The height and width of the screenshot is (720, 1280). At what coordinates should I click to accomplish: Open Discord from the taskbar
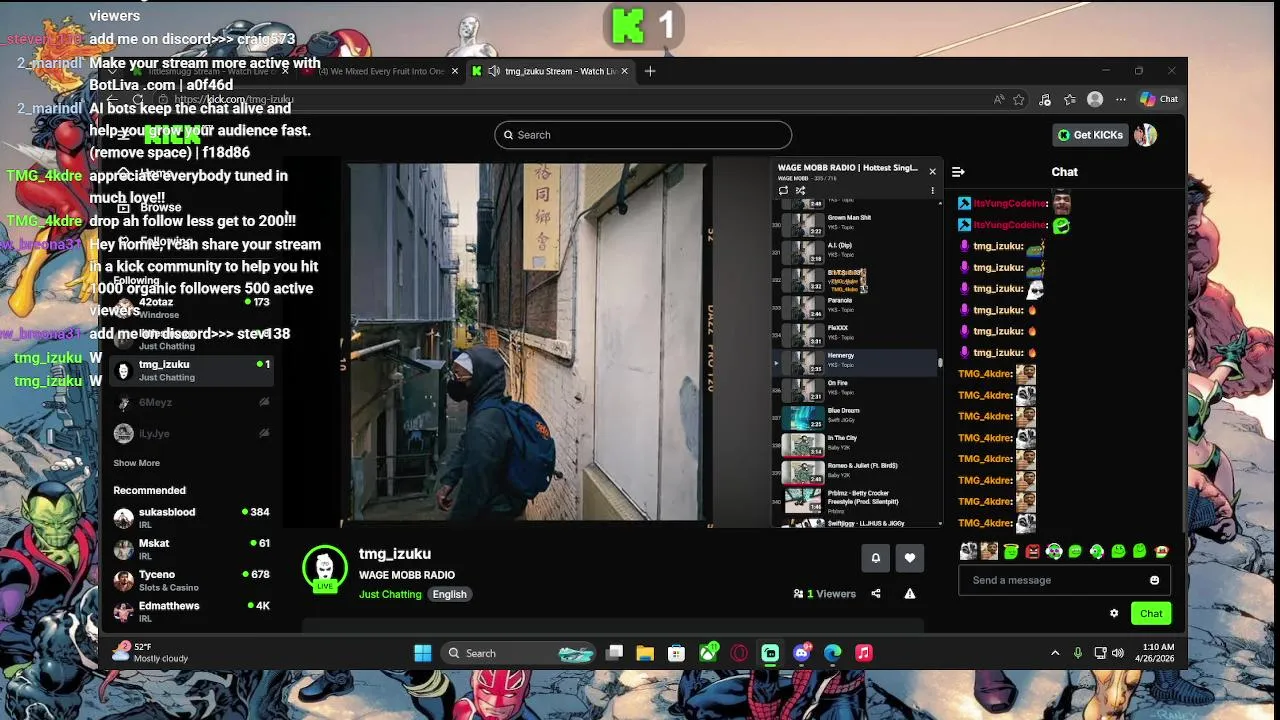801,653
